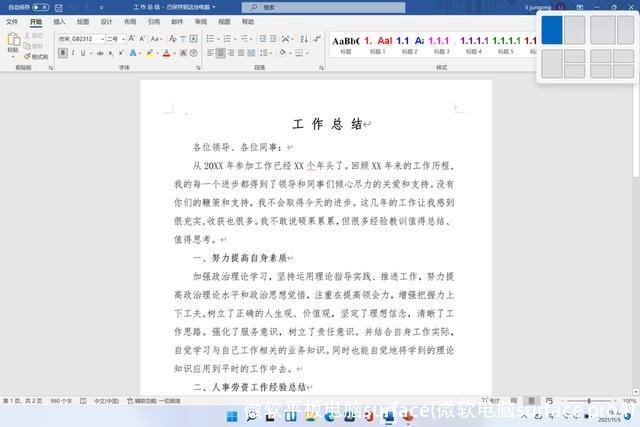Click Increase Indent icon

click(x=273, y=39)
